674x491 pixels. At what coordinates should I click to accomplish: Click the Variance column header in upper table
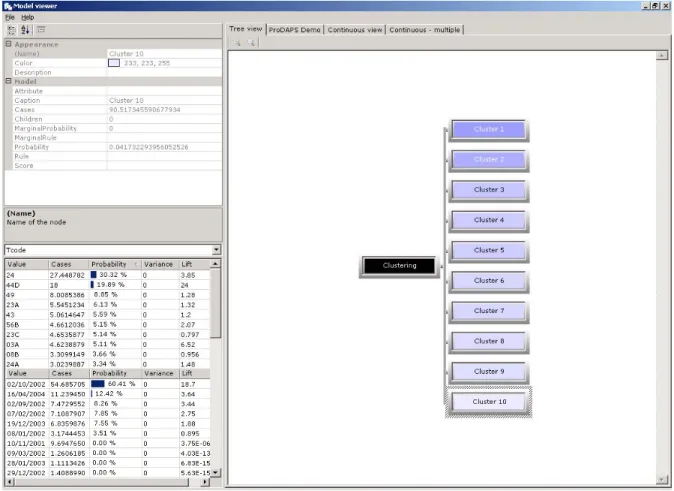point(159,264)
